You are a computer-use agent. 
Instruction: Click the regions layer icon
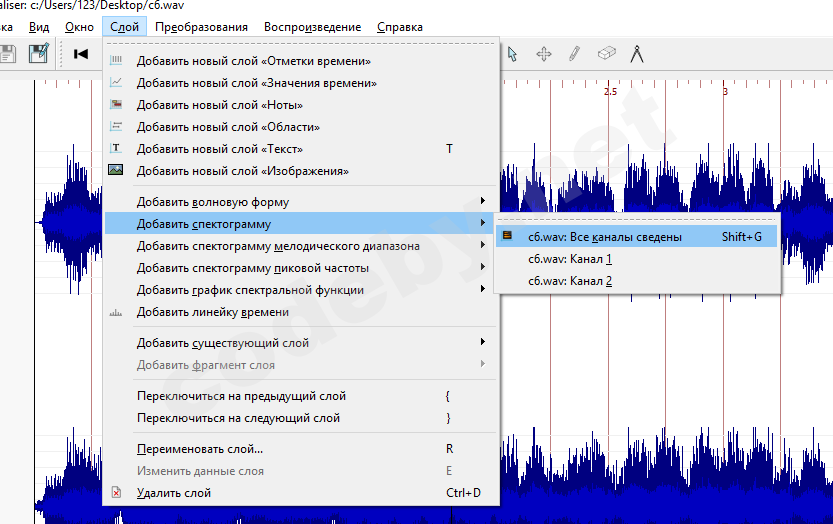116,126
